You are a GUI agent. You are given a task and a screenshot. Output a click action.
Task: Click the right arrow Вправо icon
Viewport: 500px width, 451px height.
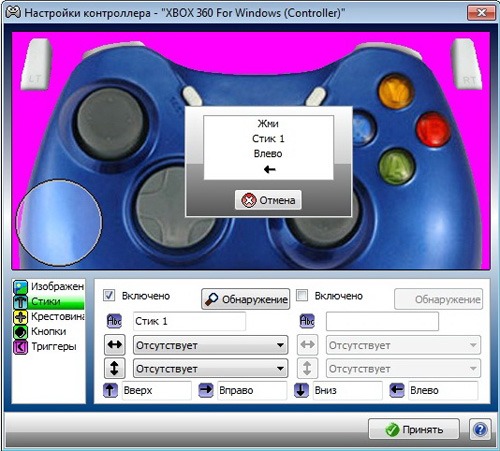(206, 390)
